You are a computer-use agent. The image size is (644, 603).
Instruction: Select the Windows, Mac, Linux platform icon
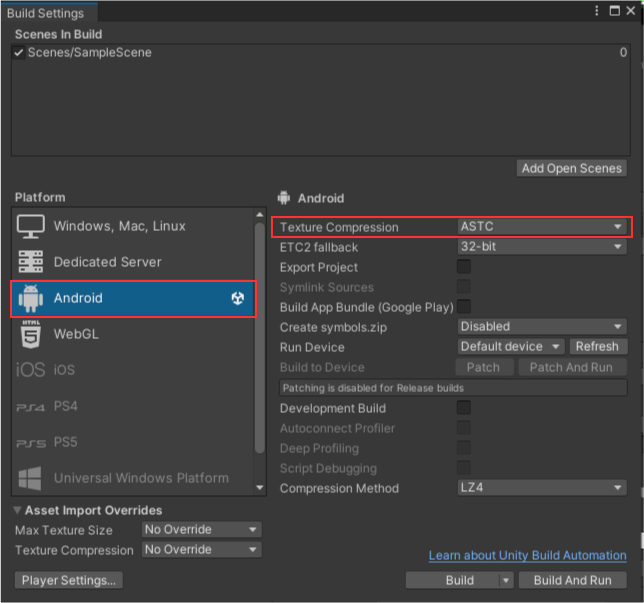(30, 226)
